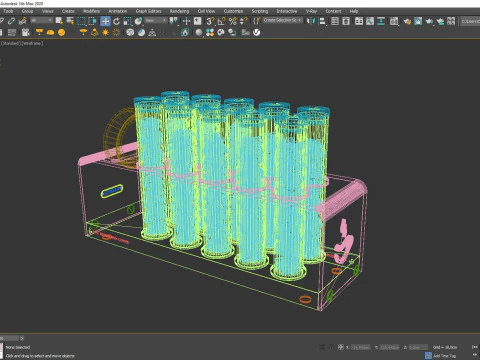The image size is (480, 360).
Task: Open the Content menu
Action: [333, 11]
